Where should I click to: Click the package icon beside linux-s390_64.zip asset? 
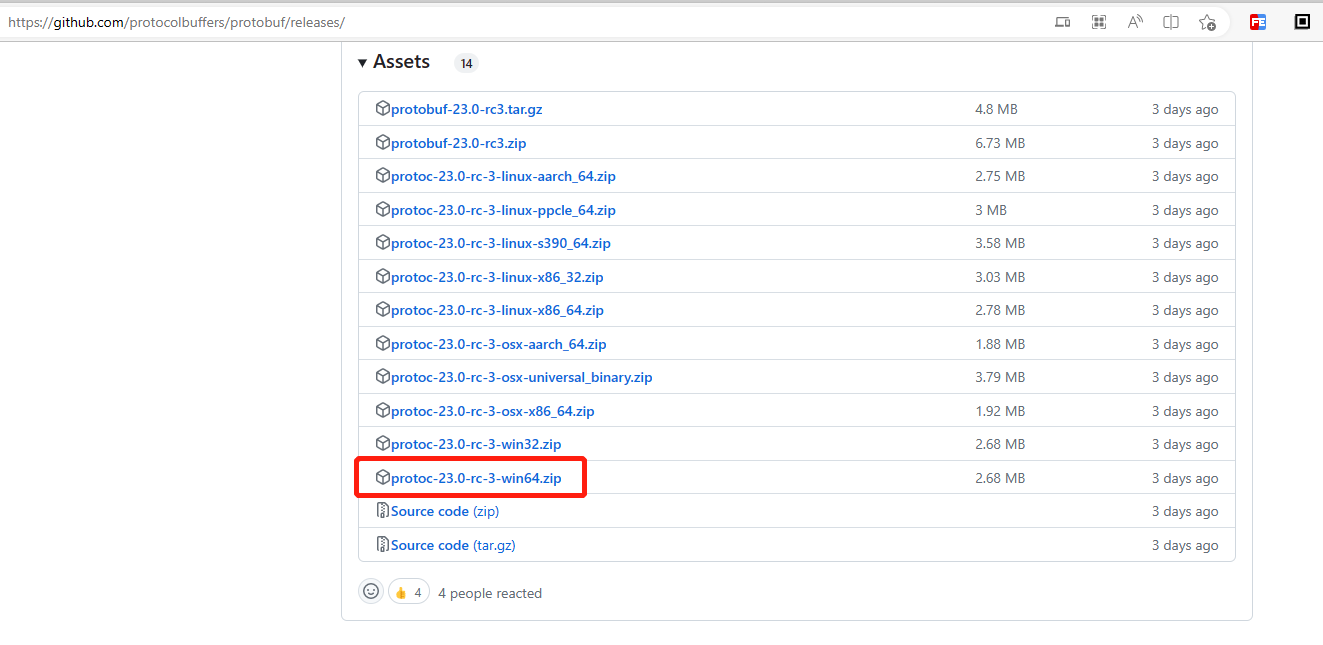tap(382, 243)
